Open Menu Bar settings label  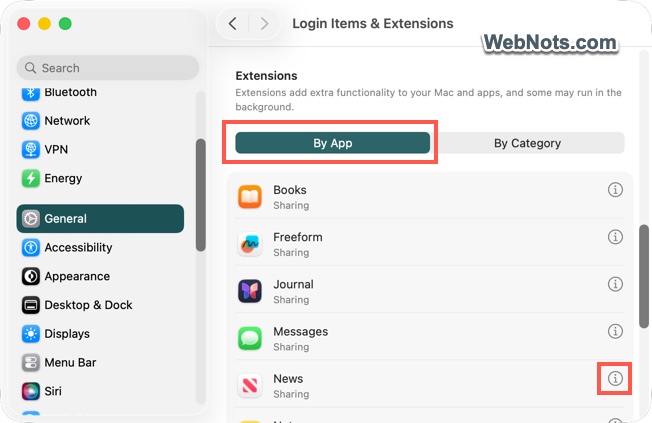70,362
